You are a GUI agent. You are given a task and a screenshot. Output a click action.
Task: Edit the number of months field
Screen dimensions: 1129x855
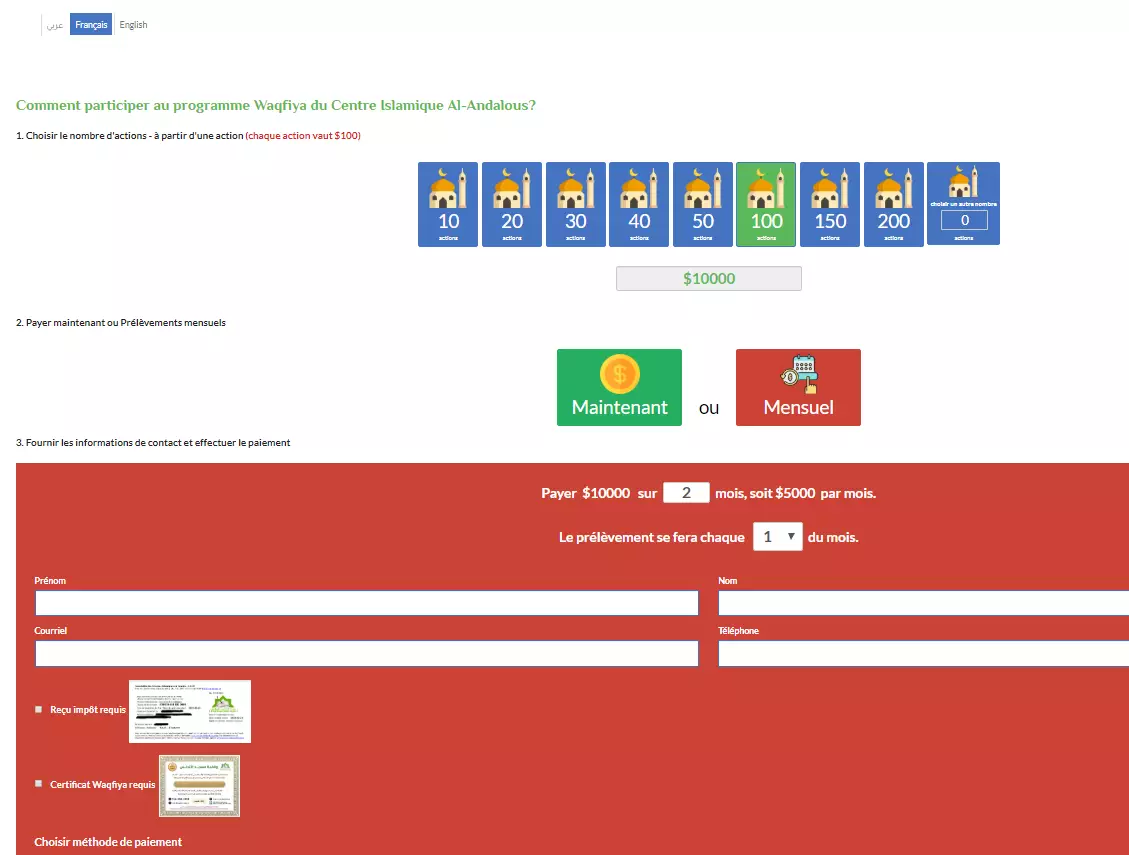(x=685, y=493)
